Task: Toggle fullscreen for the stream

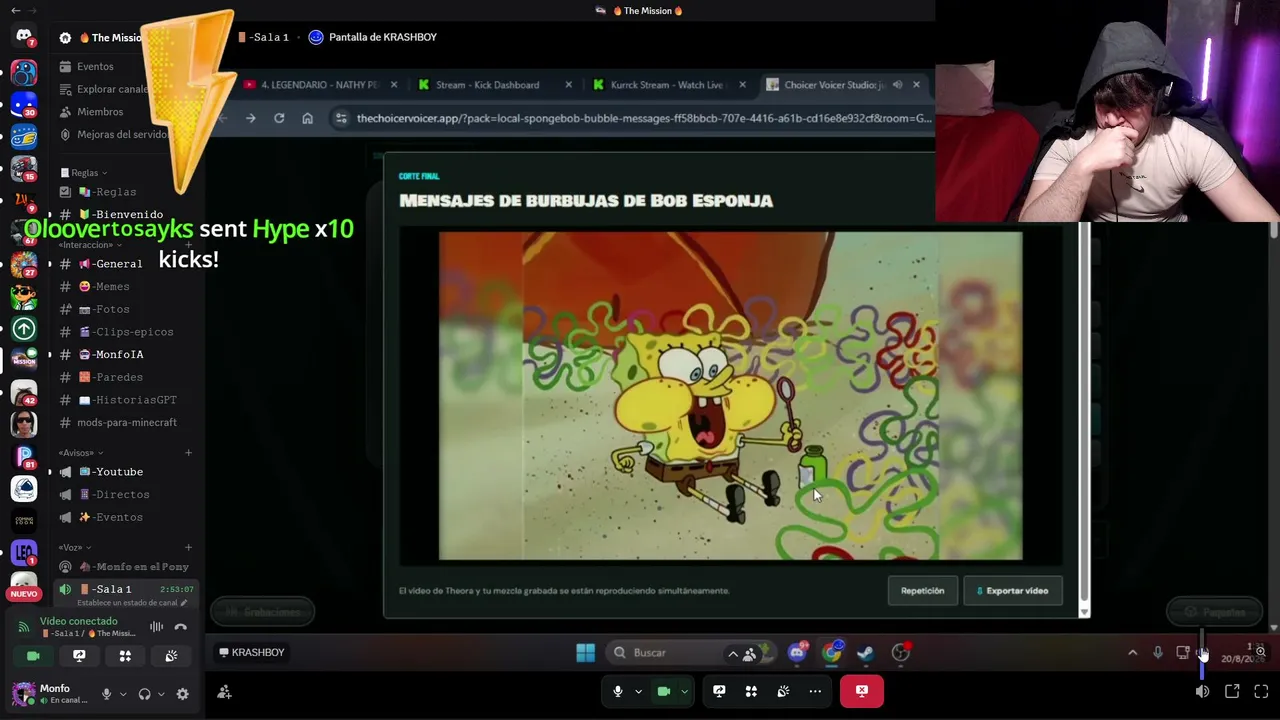Action: (x=1261, y=691)
